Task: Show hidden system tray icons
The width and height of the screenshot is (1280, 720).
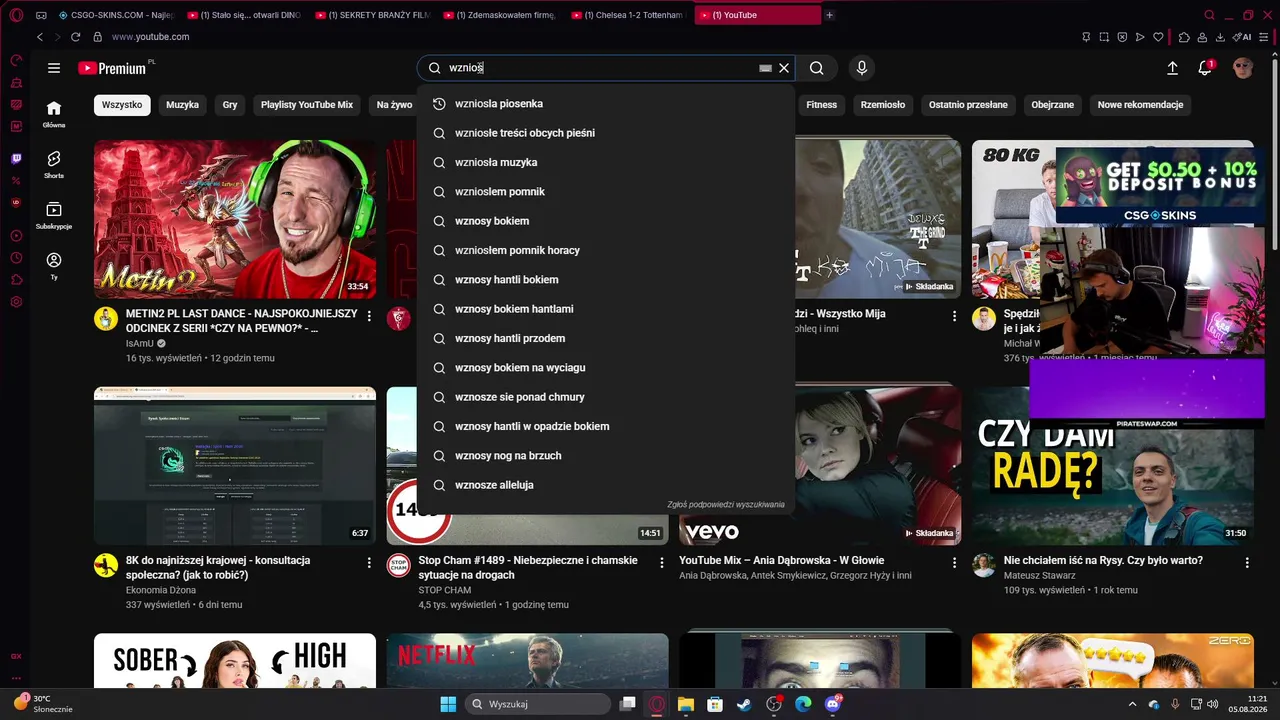Action: click(1132, 704)
